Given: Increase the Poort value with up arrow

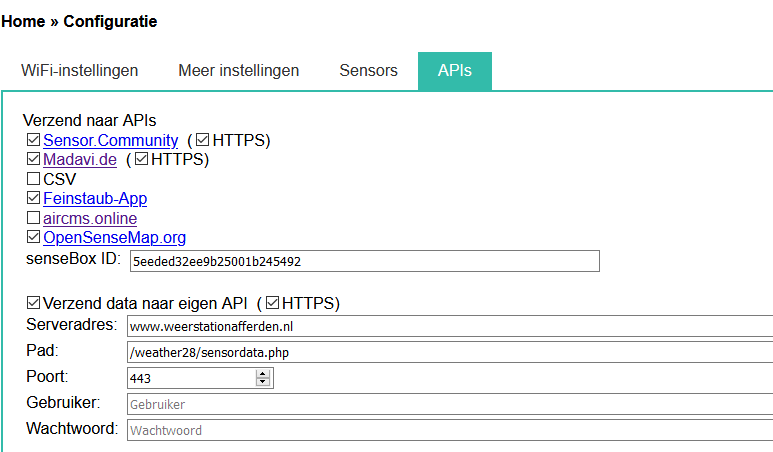Looking at the screenshot, I should tap(264, 374).
